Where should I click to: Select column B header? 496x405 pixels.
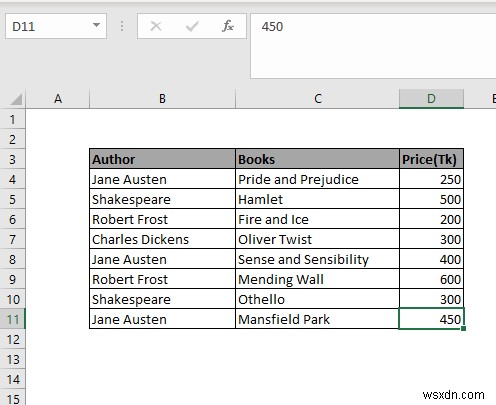coord(162,99)
